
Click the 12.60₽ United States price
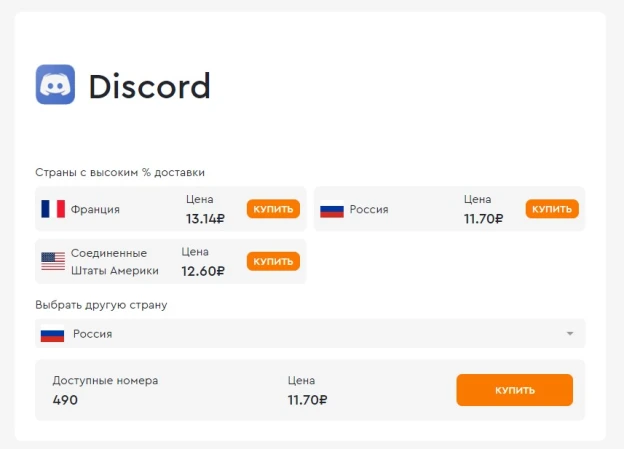point(203,271)
